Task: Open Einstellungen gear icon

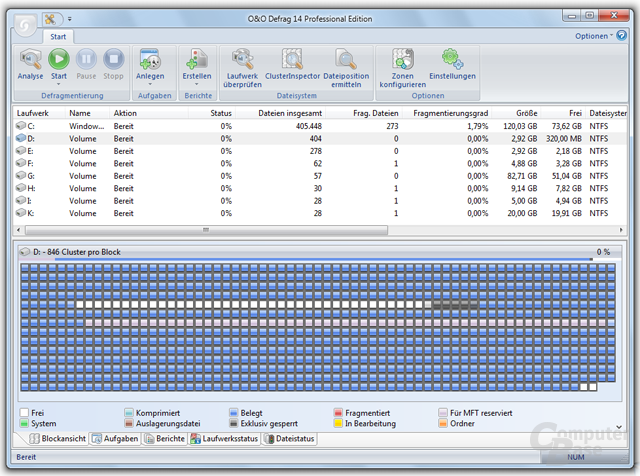Action: 452,59
